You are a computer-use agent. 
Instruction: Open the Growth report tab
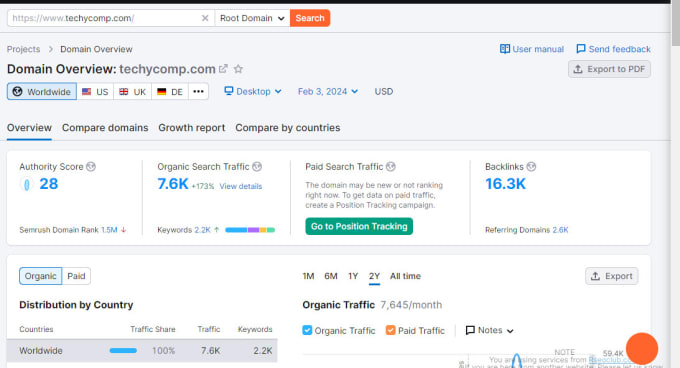(x=192, y=128)
